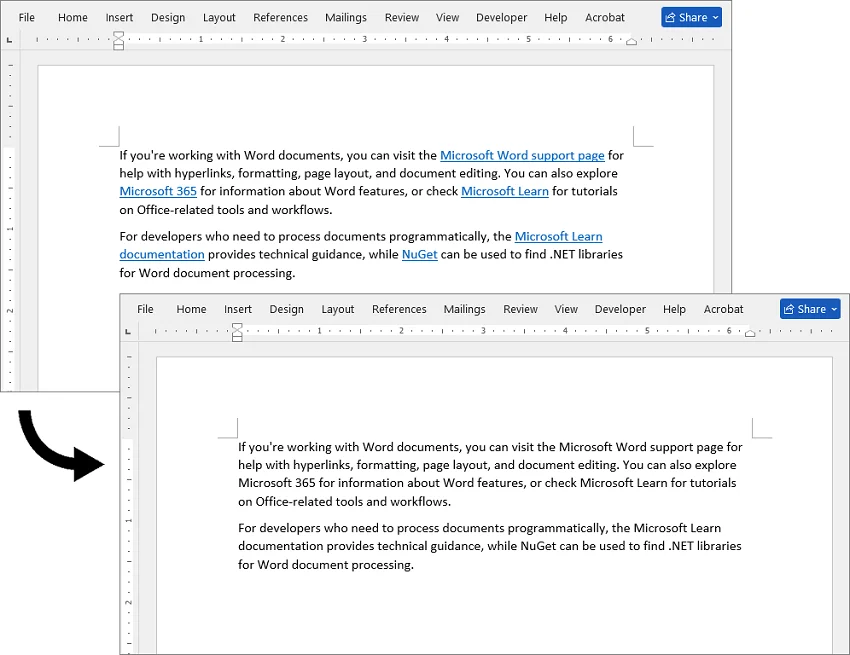Screen dimensions: 850x655
Task: Open Help tab in lower Word window
Action: [x=674, y=309]
